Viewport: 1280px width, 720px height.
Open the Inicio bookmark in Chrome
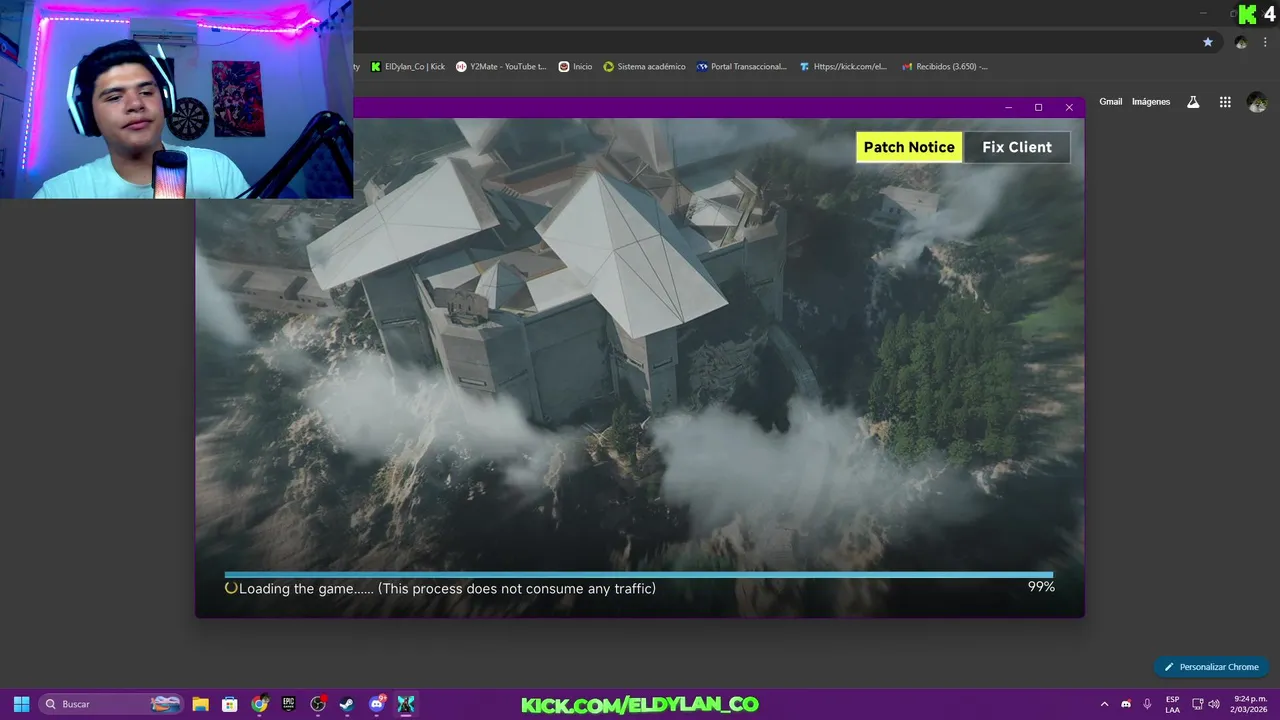(x=575, y=67)
